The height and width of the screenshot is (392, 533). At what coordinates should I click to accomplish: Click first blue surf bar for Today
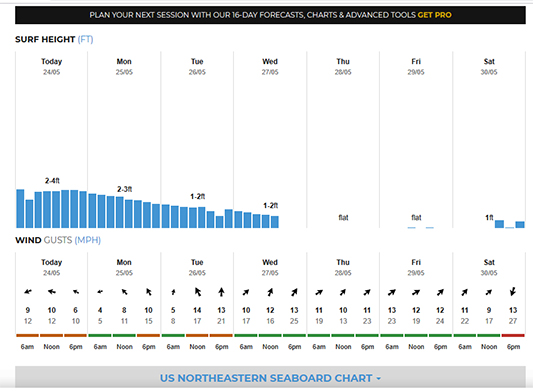pos(20,208)
